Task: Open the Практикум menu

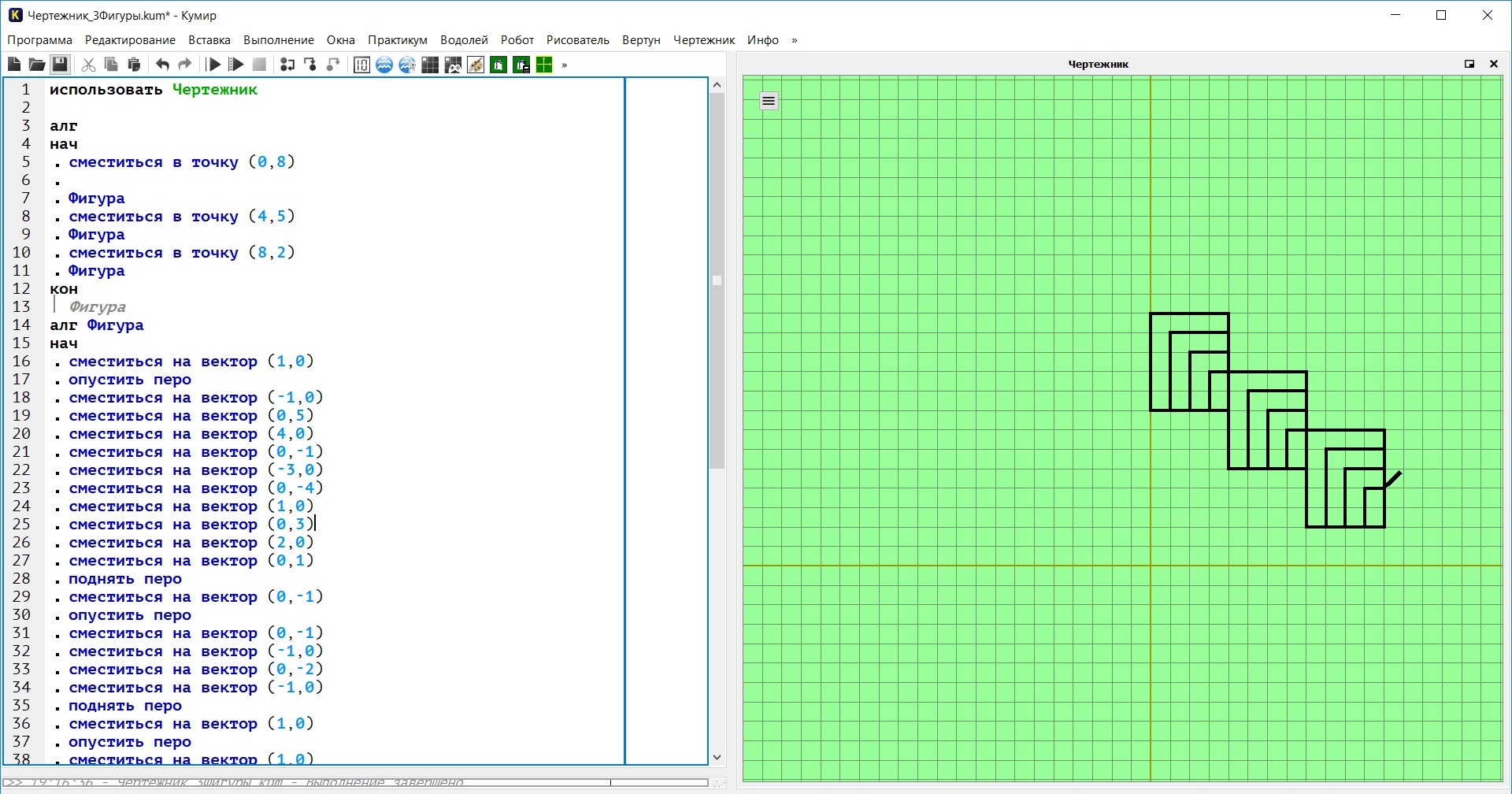Action: (x=398, y=40)
